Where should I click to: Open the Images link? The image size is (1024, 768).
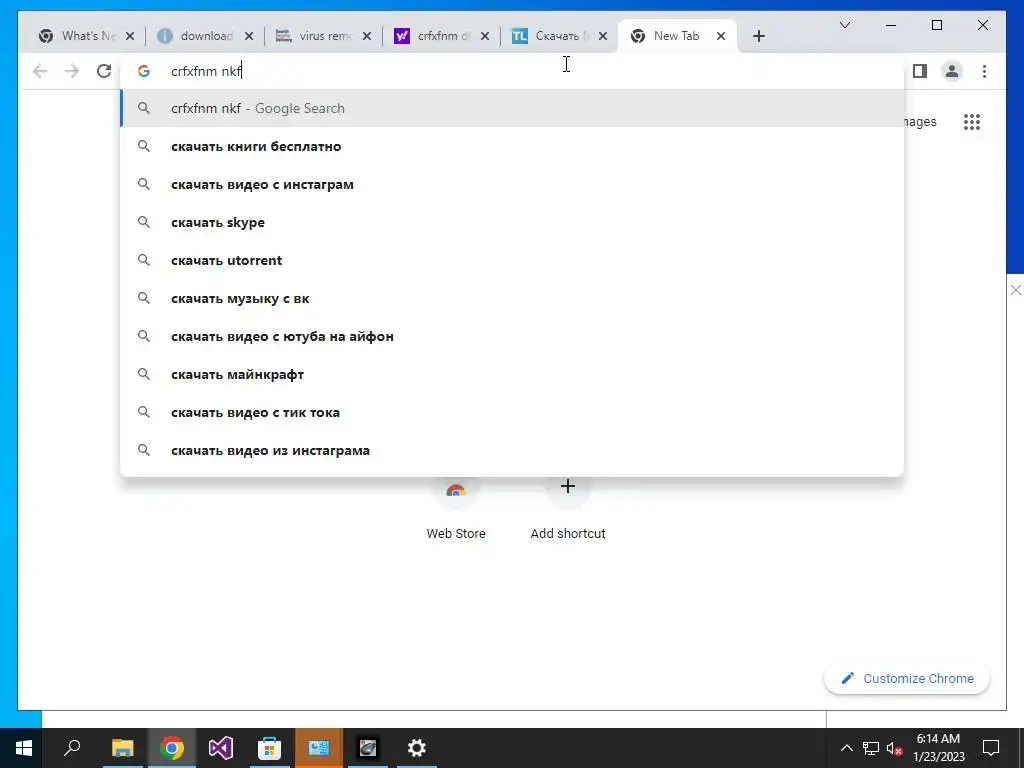tap(920, 122)
